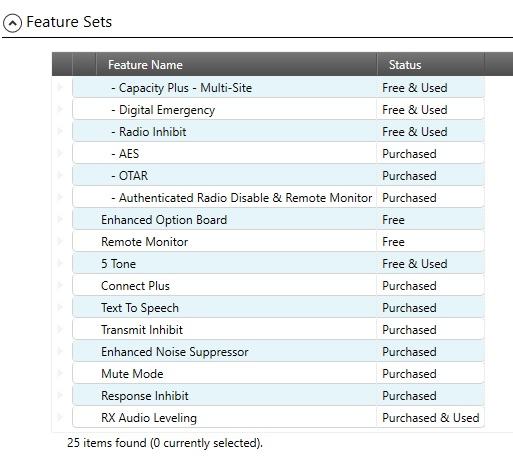Click the 5 Tone feature row

point(278,264)
